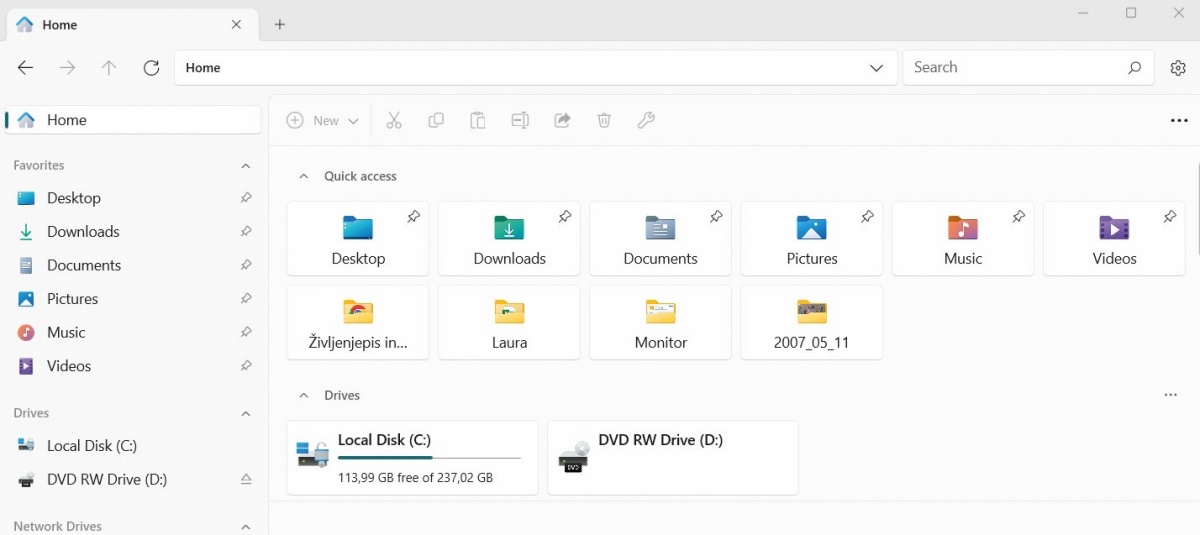Open the Monitor folder tile
The image size is (1200, 535).
[660, 322]
